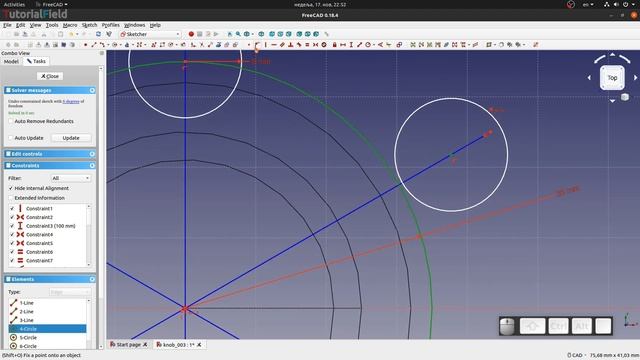This screenshot has width=640, height=360.
Task: Select the Create polyline tool
Action: click(153, 44)
